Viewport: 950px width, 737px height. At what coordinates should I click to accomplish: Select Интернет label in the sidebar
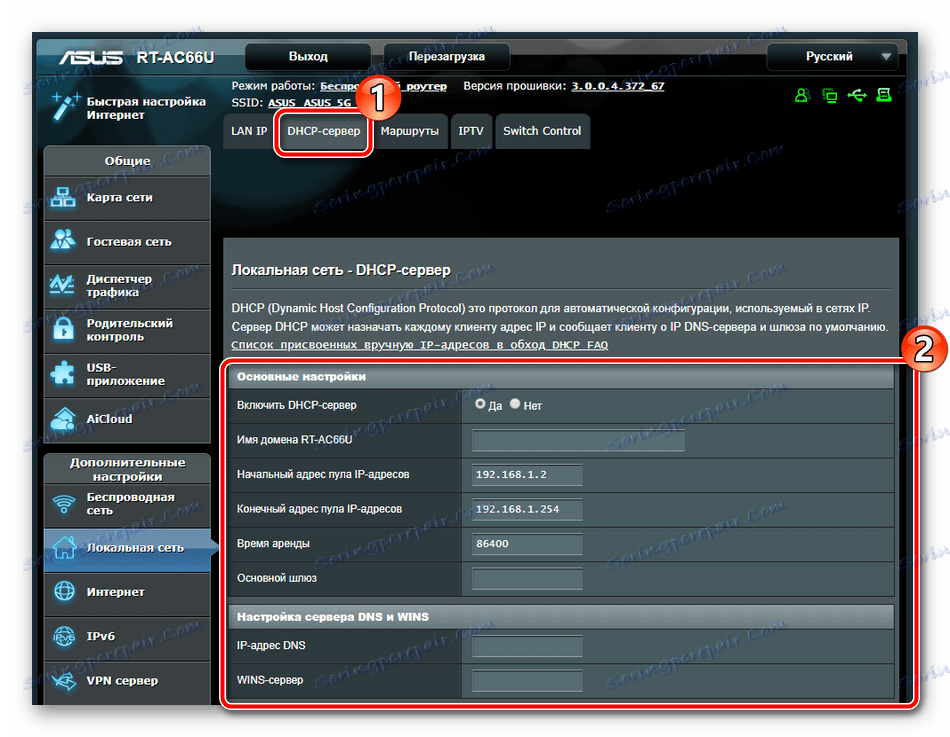[x=115, y=592]
